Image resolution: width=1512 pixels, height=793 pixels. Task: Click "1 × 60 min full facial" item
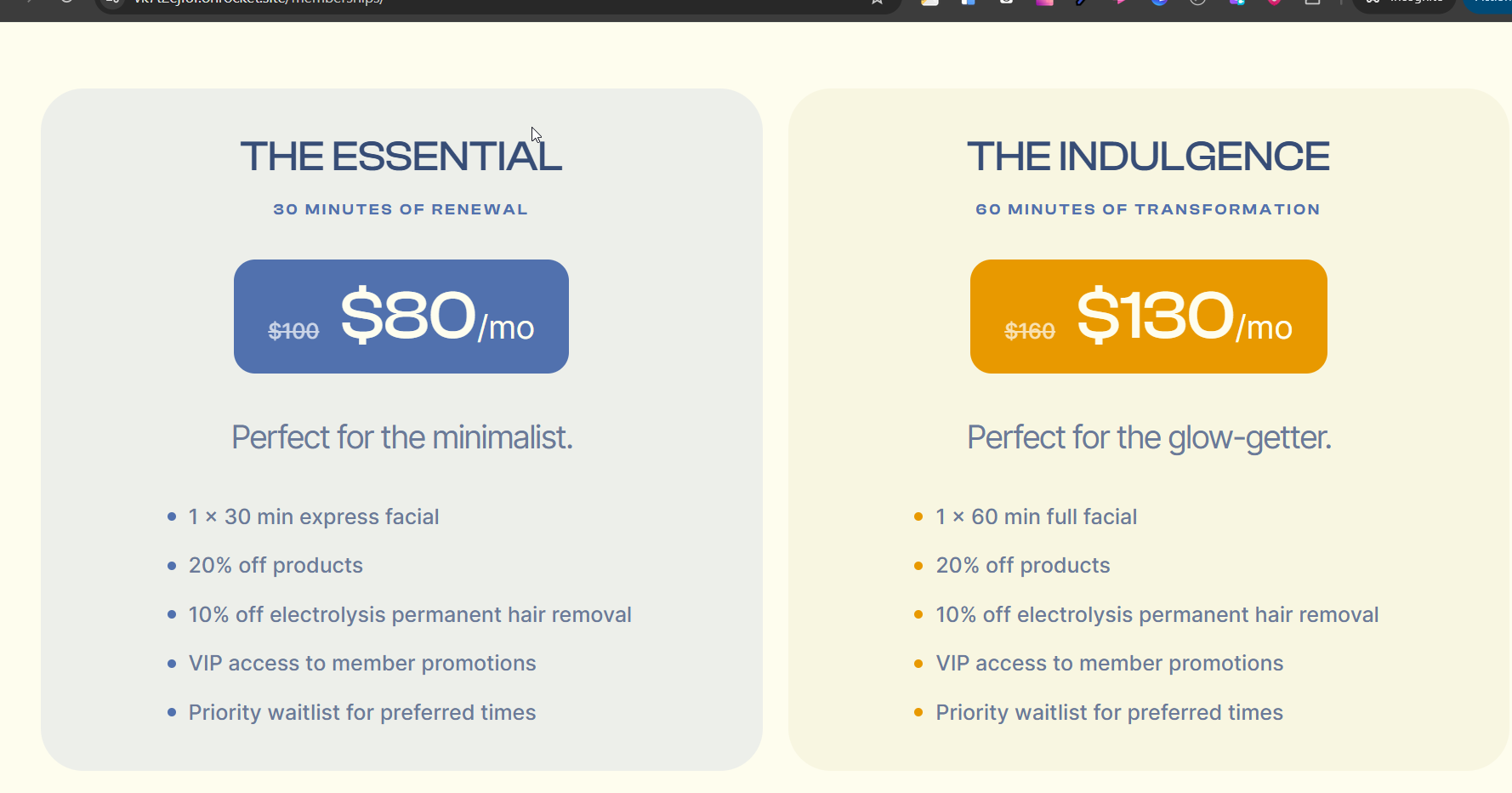1037,517
